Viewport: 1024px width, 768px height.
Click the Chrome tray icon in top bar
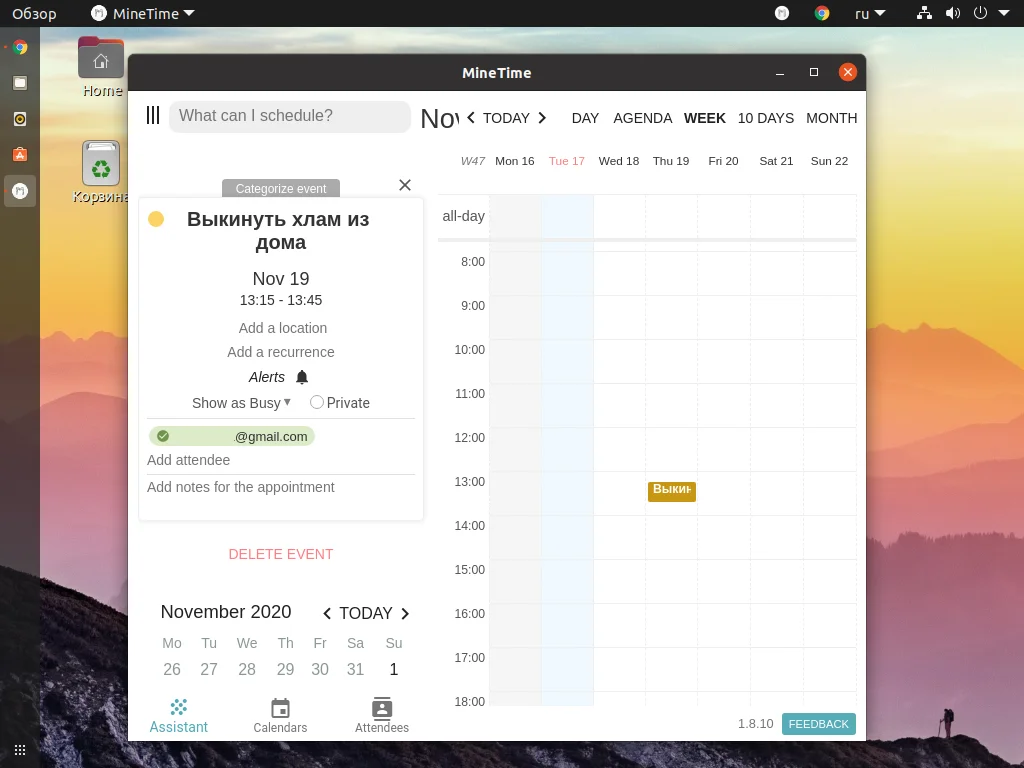click(822, 13)
